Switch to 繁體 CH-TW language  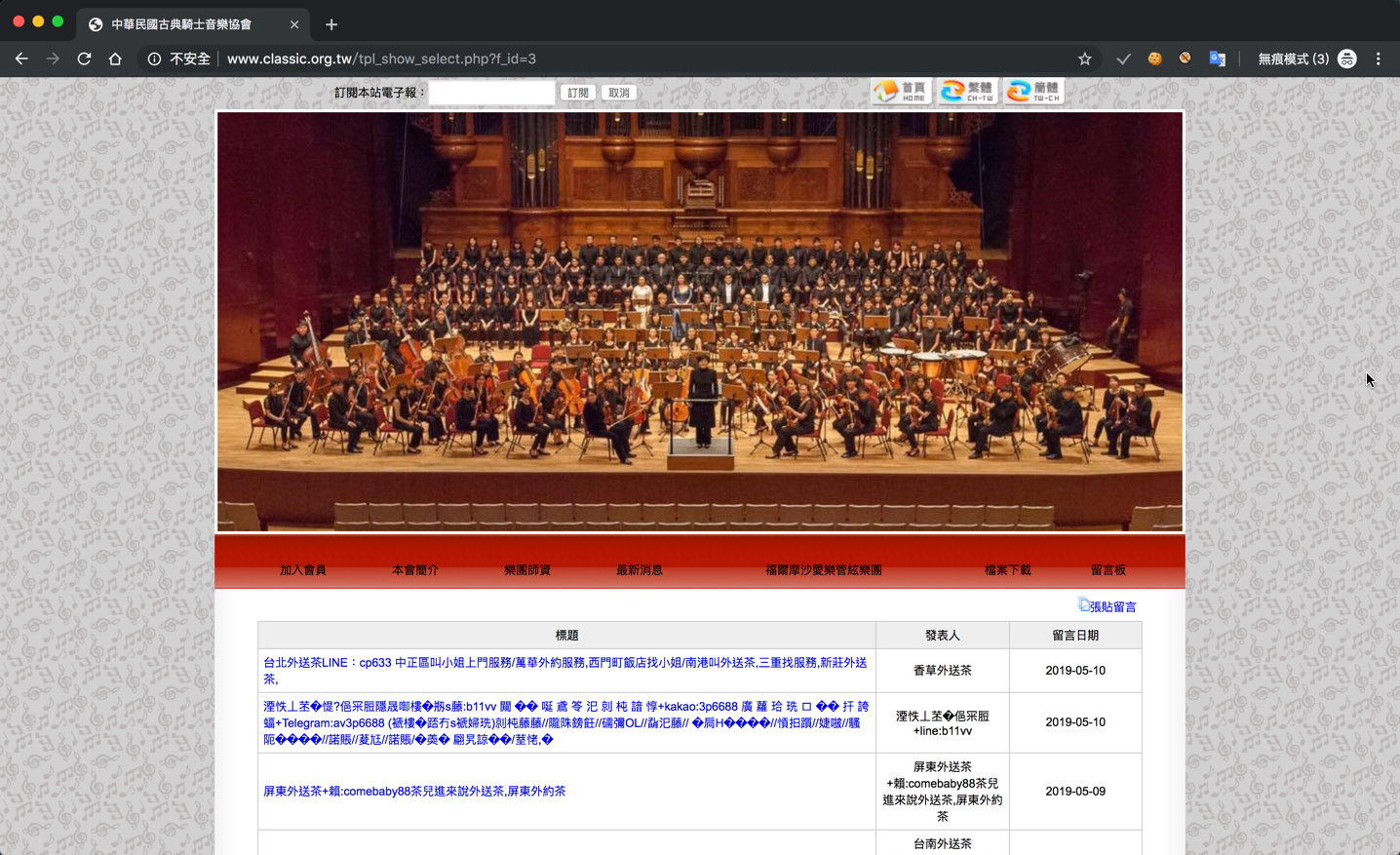[967, 92]
